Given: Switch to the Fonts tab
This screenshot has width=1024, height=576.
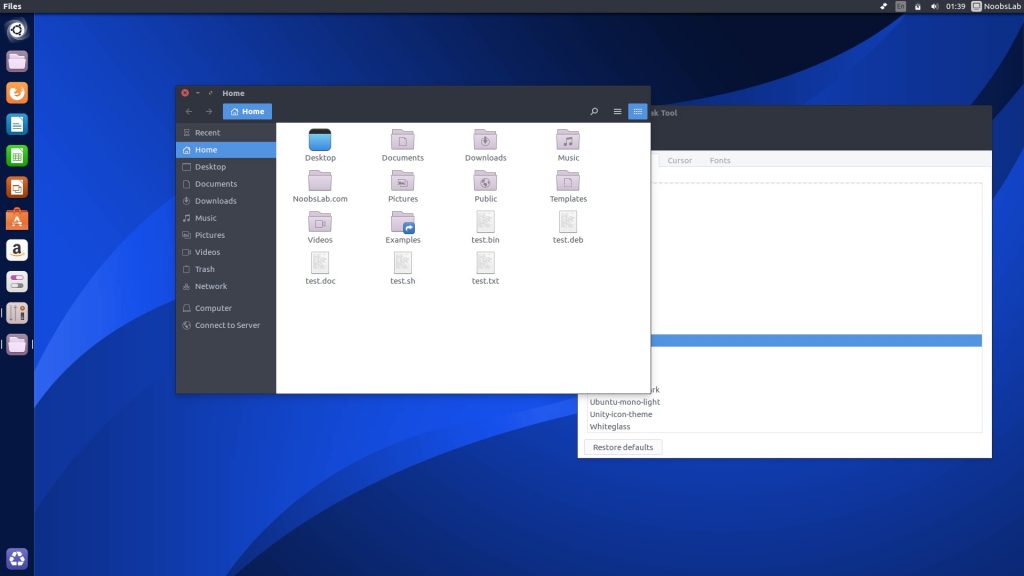Looking at the screenshot, I should [719, 160].
